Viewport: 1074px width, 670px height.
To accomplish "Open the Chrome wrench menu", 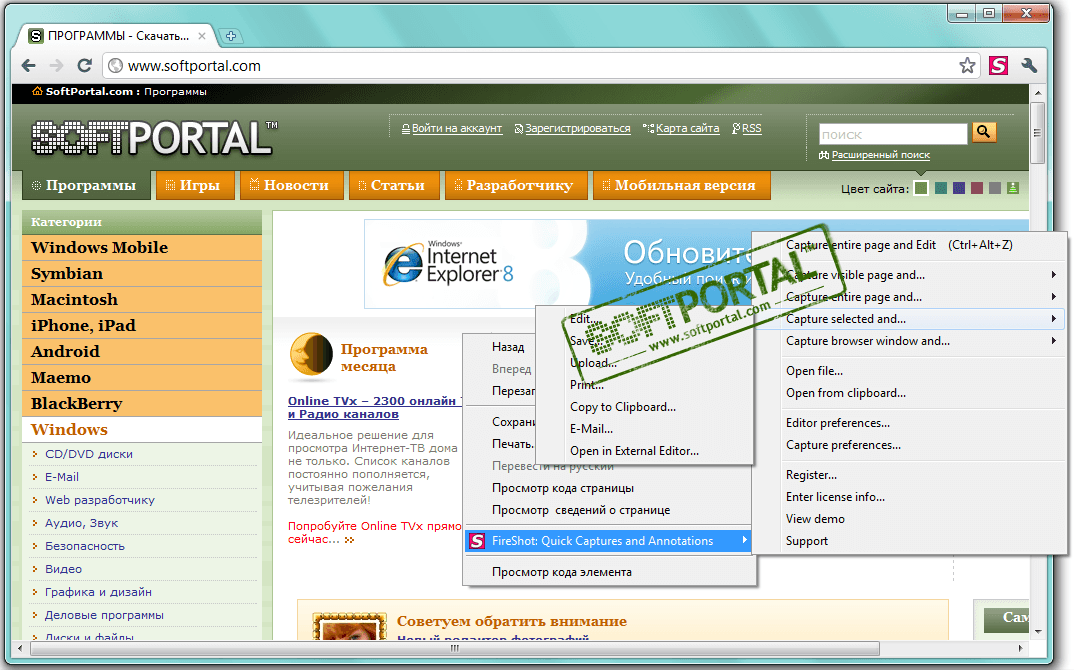I will click(1029, 66).
